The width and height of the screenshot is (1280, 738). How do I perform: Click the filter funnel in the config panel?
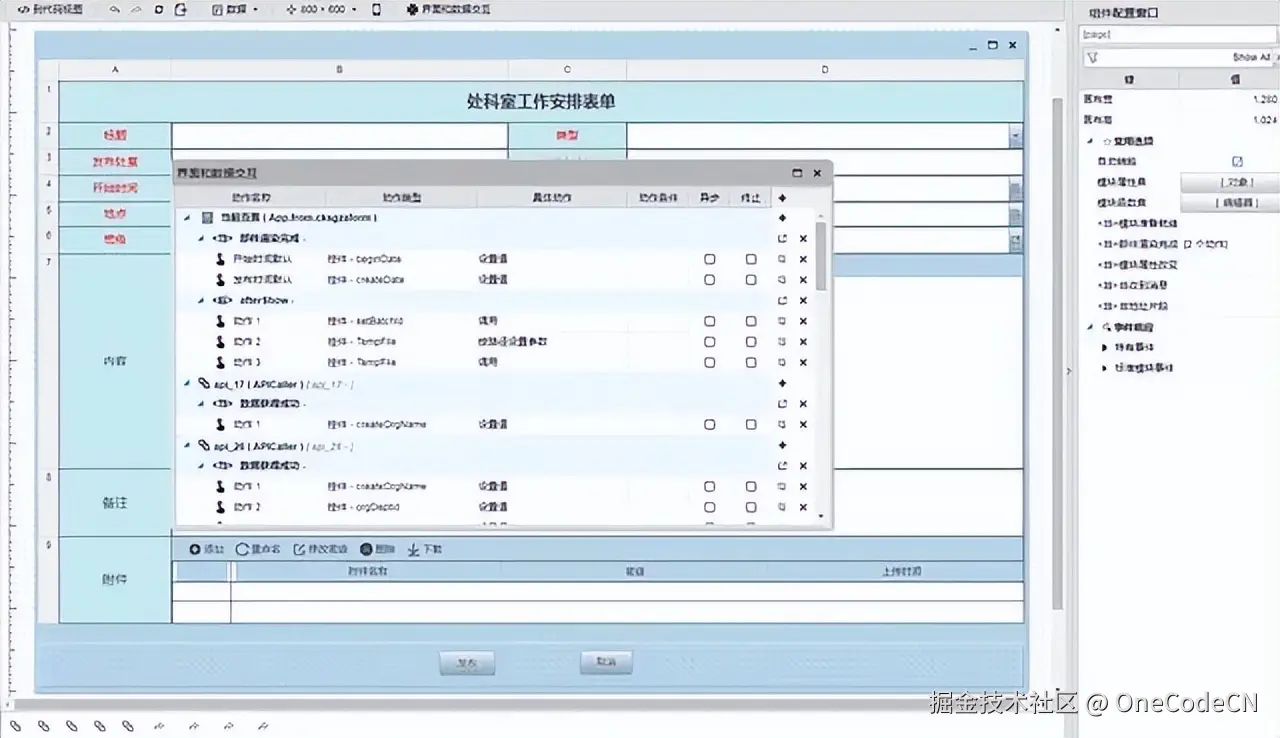(1092, 58)
